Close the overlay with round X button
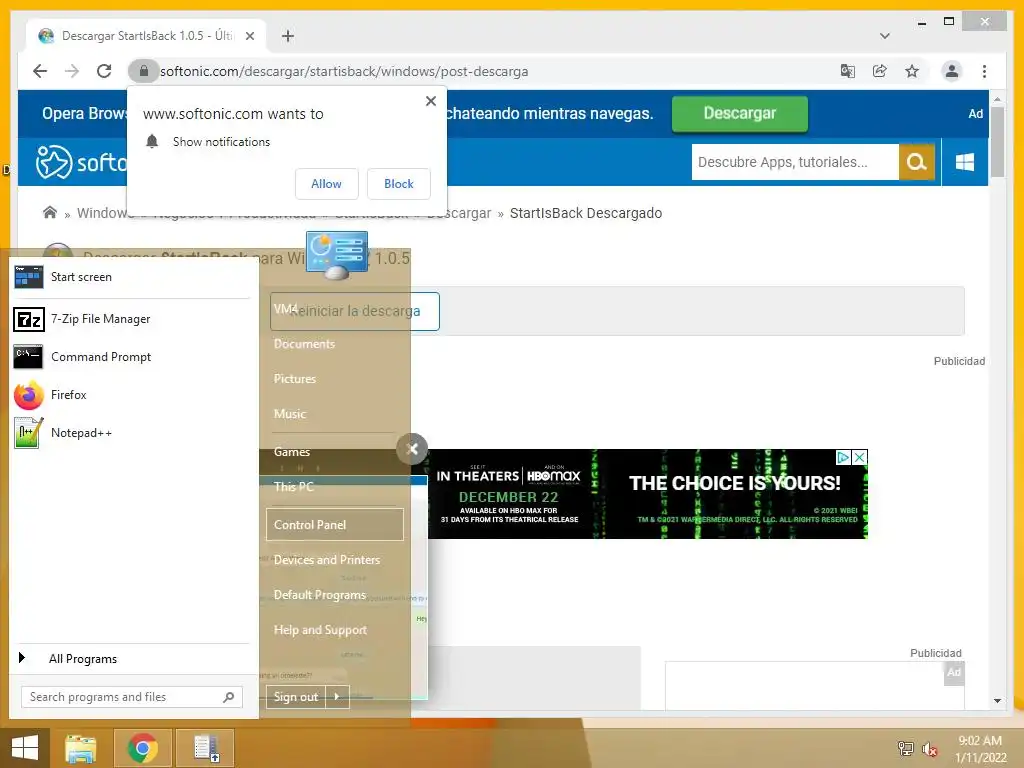The height and width of the screenshot is (768, 1024). 412,449
